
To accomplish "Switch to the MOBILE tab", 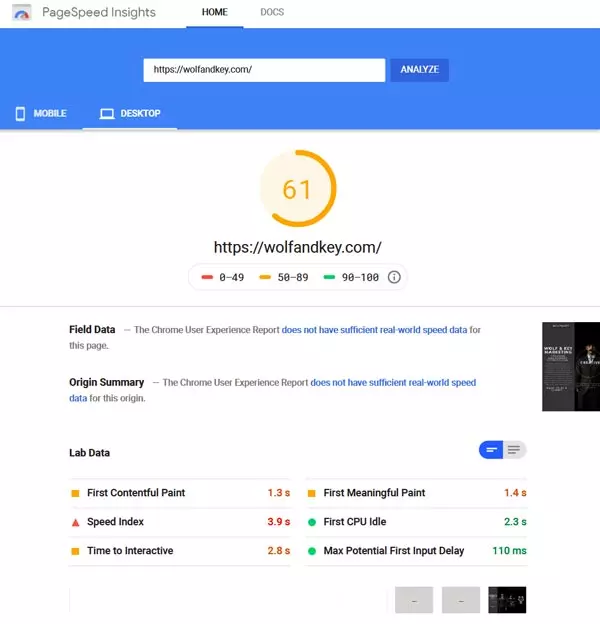I will point(41,113).
